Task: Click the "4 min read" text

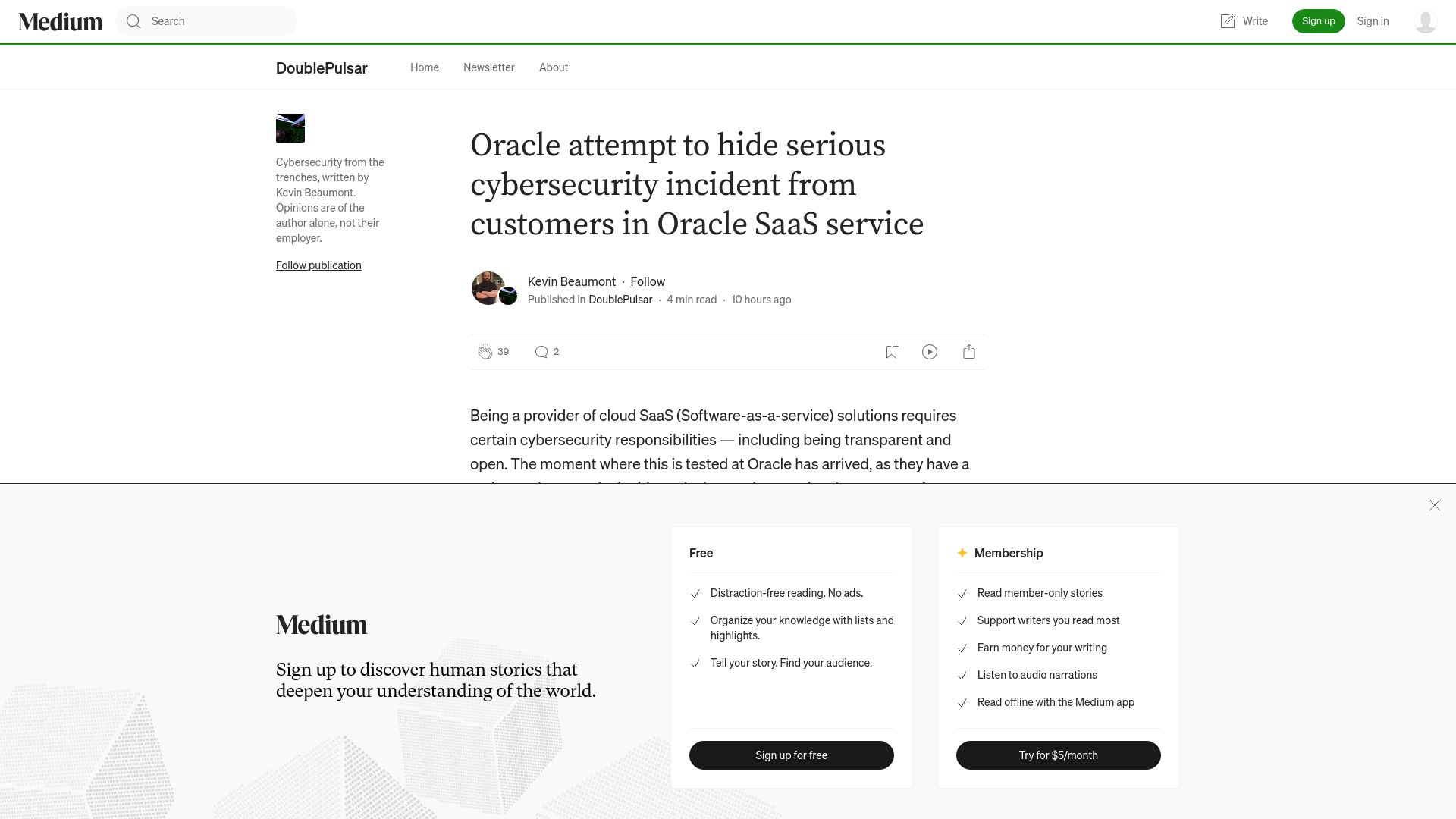Action: tap(692, 300)
